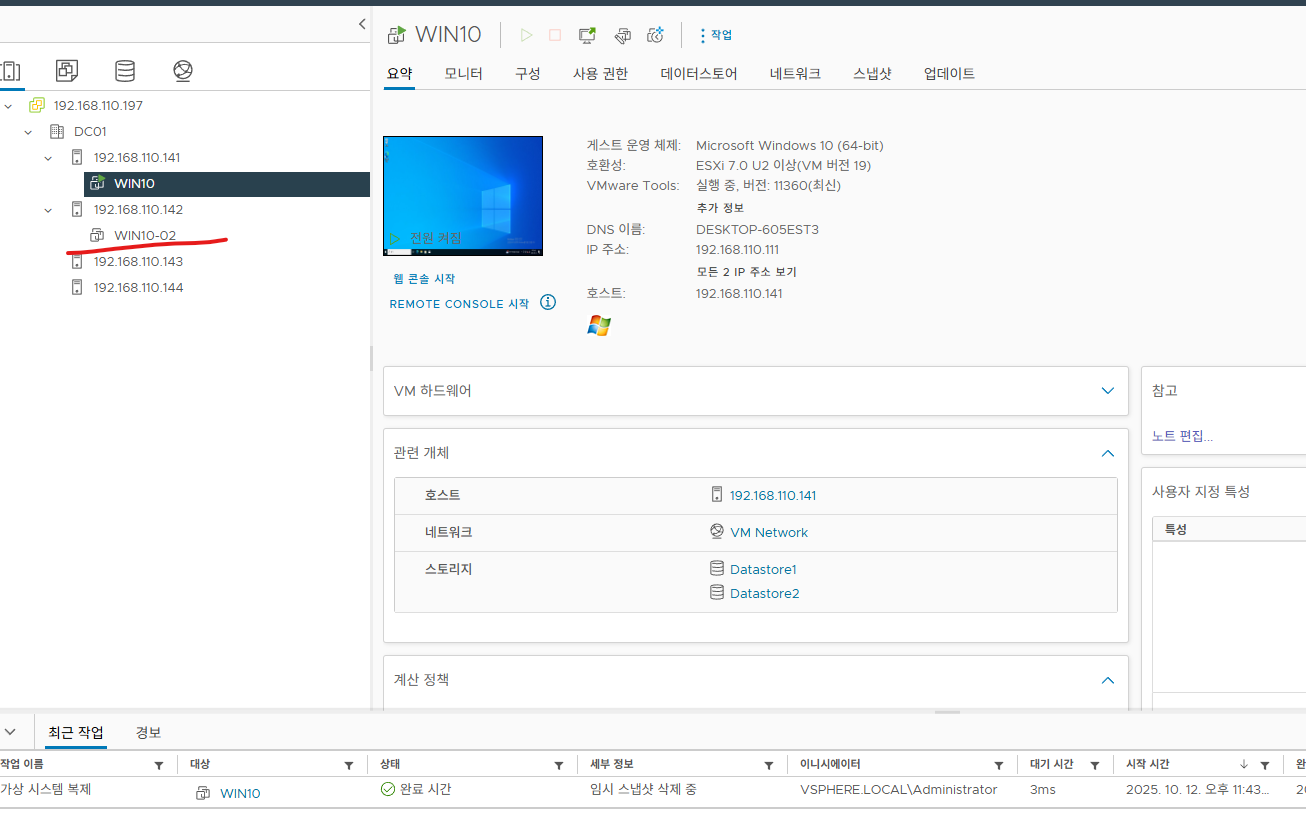Power on the WIN10 virtual machine
This screenshot has height=819, width=1306.
coord(526,35)
